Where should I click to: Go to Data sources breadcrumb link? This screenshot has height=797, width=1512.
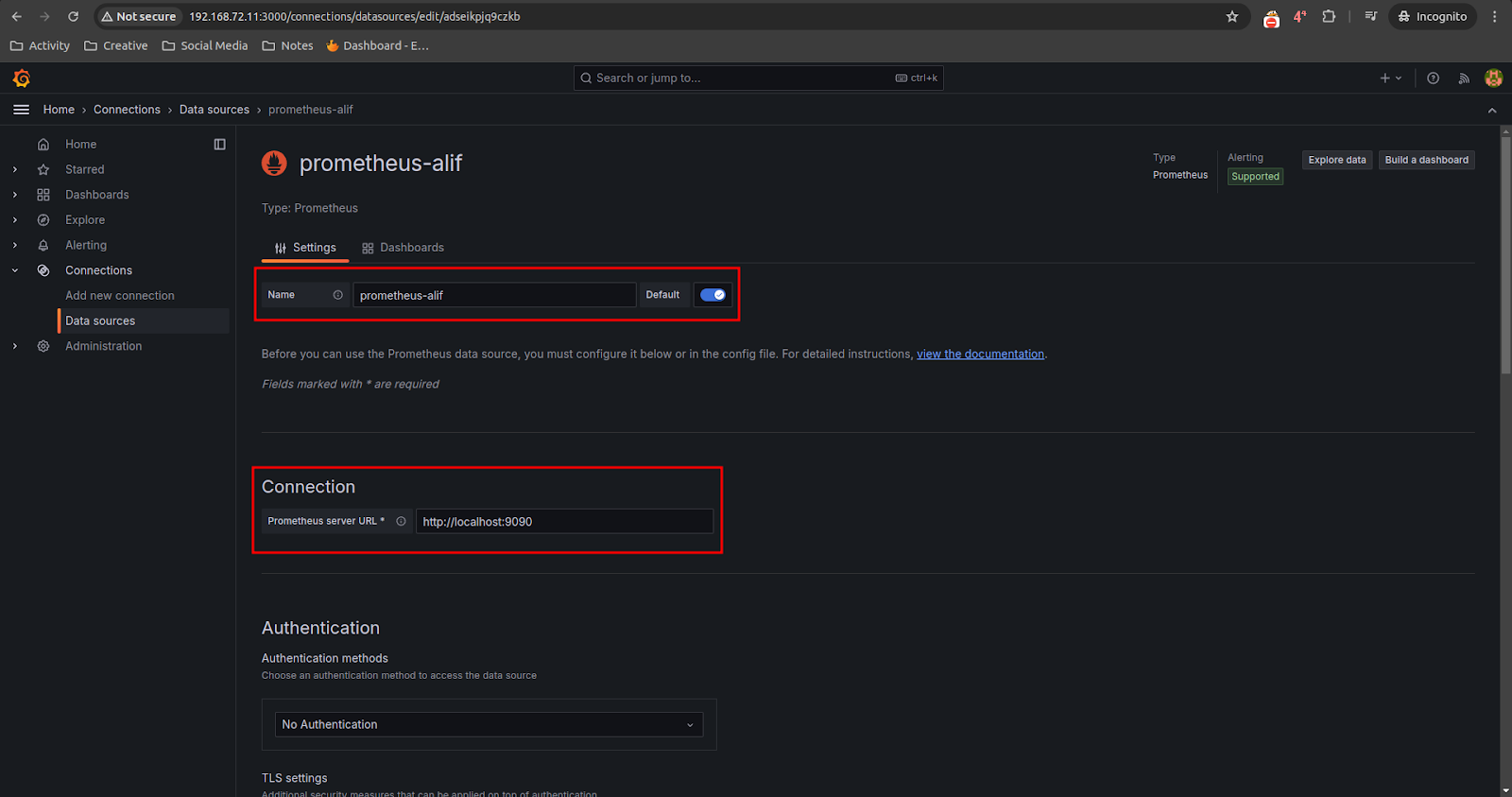(x=215, y=110)
